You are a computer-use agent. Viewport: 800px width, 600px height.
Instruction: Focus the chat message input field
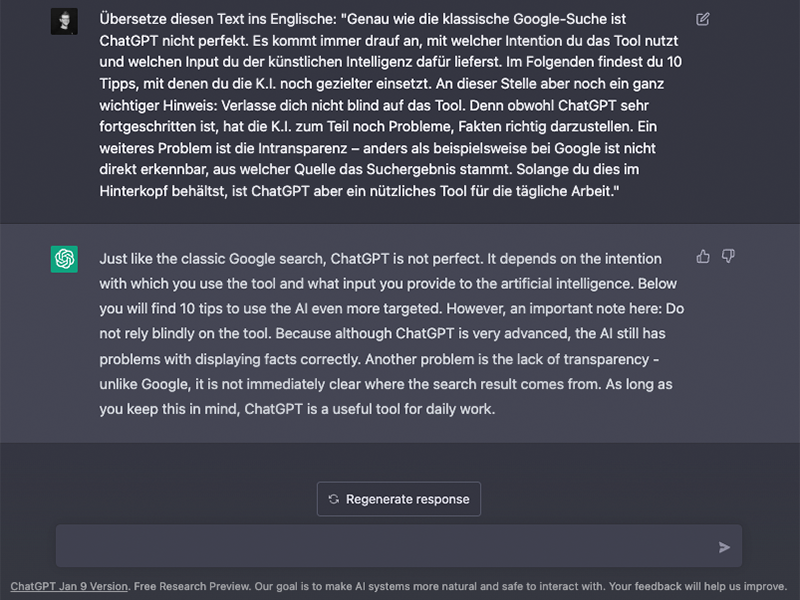[x=385, y=546]
